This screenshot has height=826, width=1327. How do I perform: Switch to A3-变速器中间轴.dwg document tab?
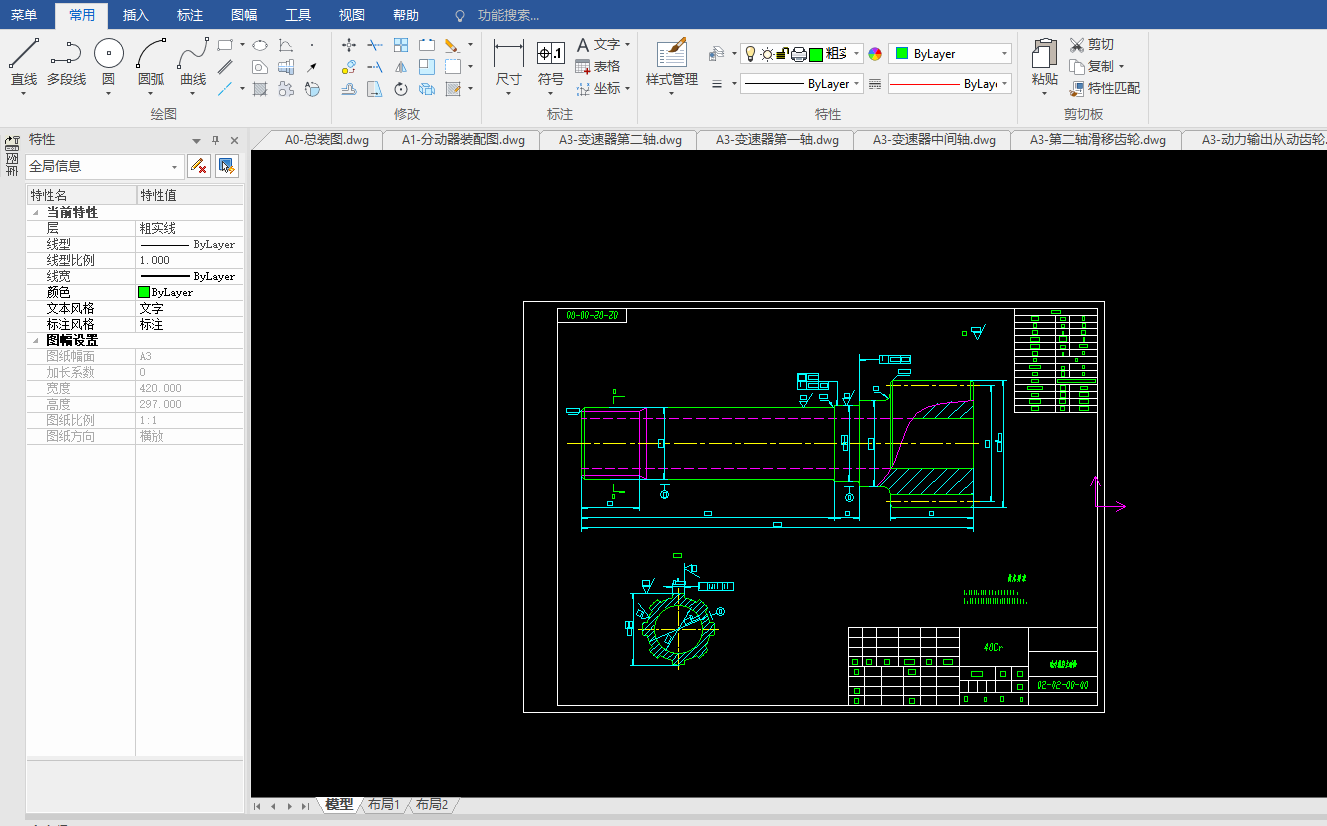(x=934, y=140)
